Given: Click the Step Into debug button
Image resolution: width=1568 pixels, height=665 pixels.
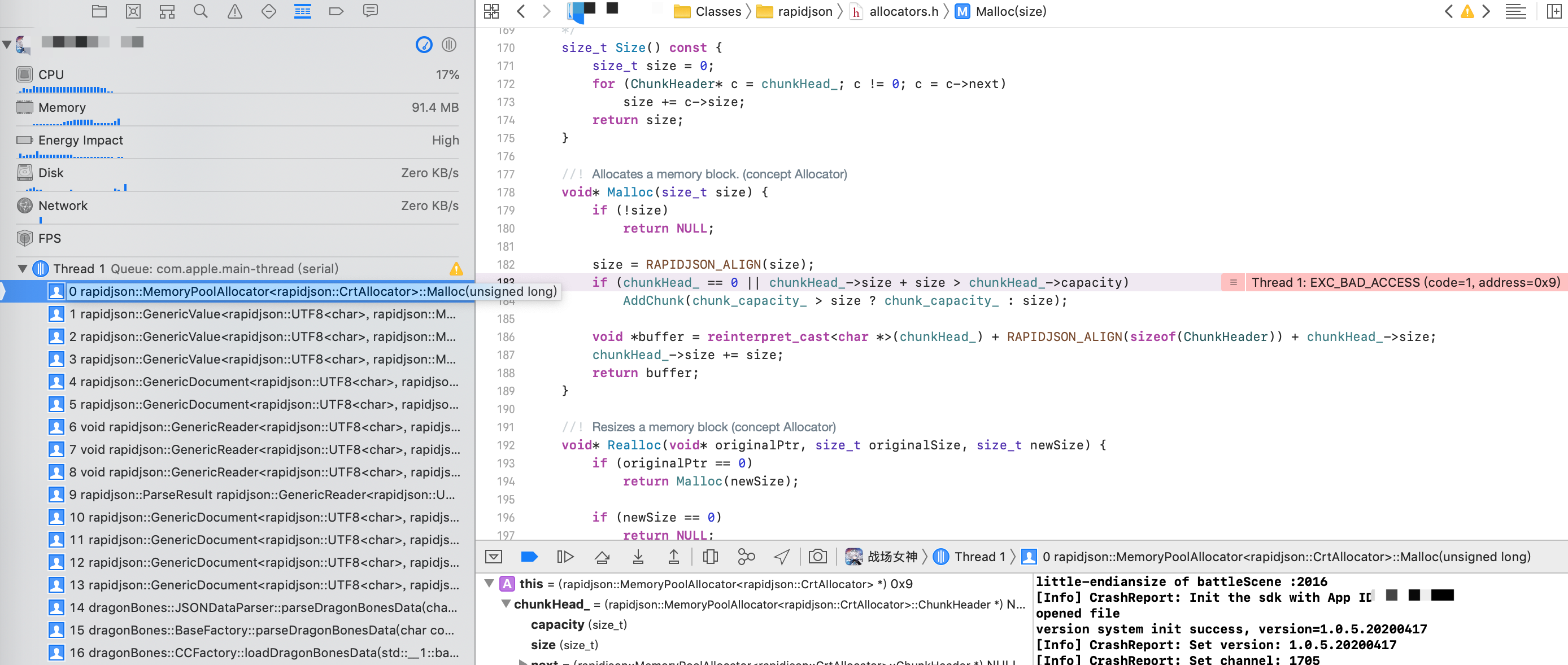Looking at the screenshot, I should pos(638,557).
